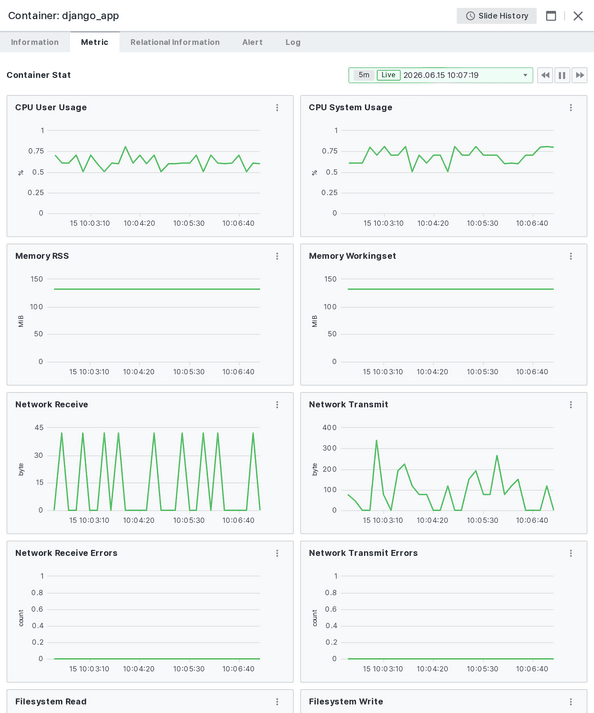Open Memory RSS kebab menu

coord(277,256)
